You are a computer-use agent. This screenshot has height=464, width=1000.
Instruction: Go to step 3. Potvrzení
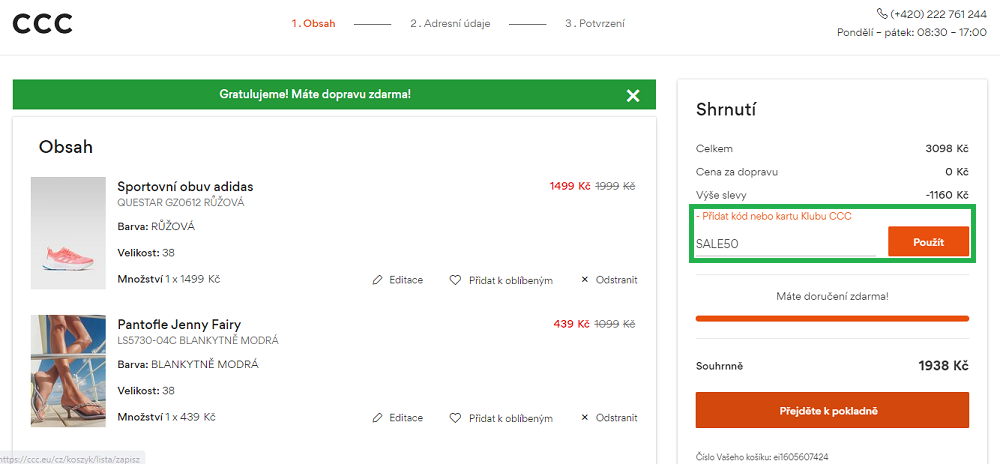[595, 24]
